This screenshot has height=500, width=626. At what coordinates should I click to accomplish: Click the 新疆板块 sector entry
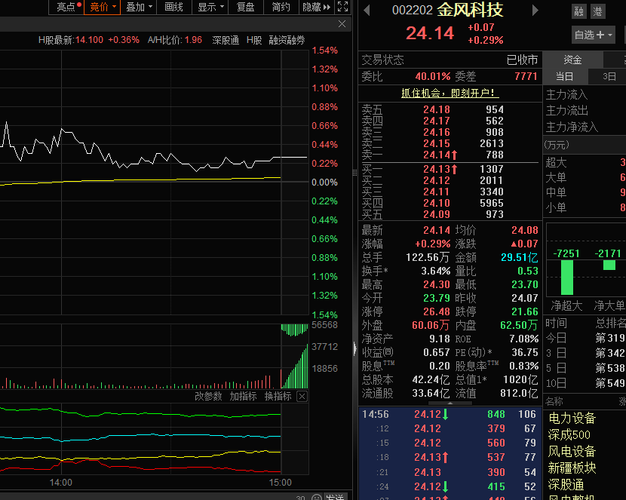(x=572, y=468)
